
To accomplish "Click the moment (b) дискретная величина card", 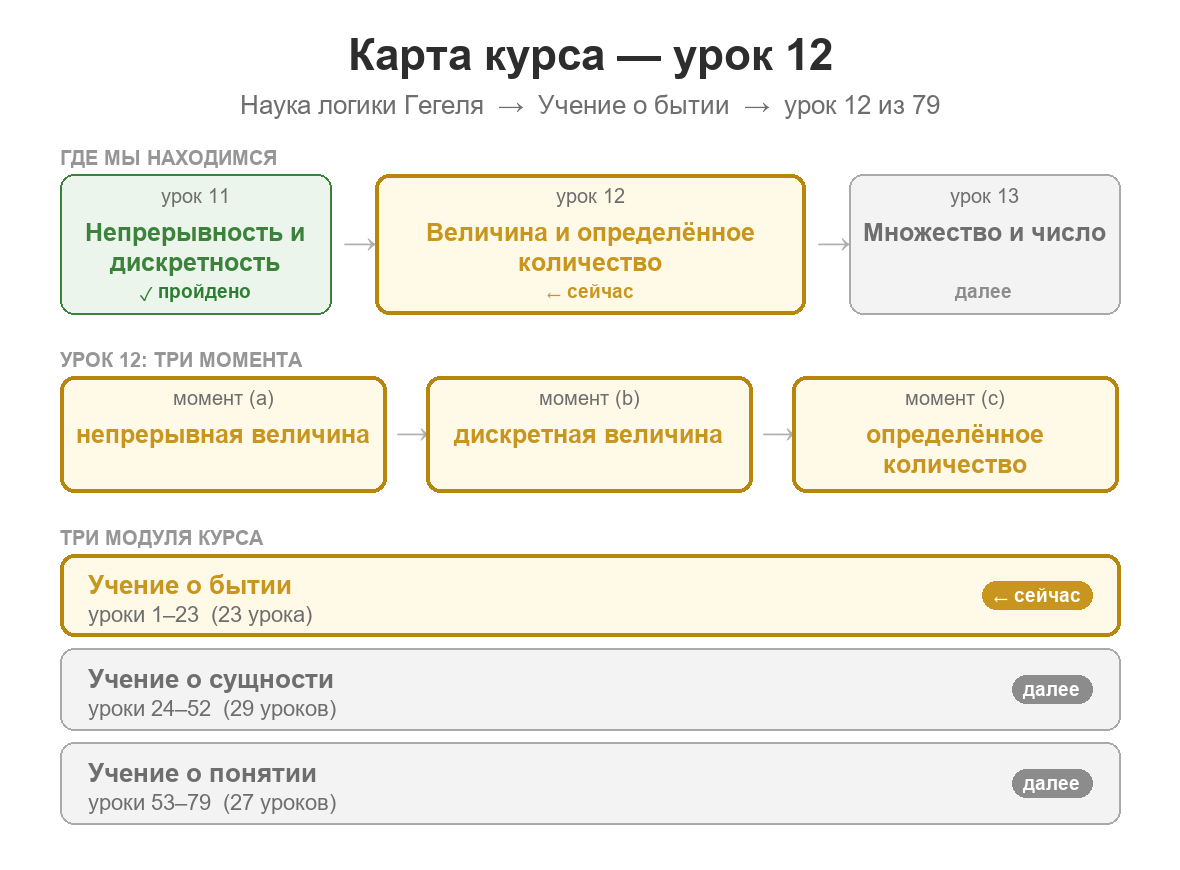I will click(x=589, y=434).
